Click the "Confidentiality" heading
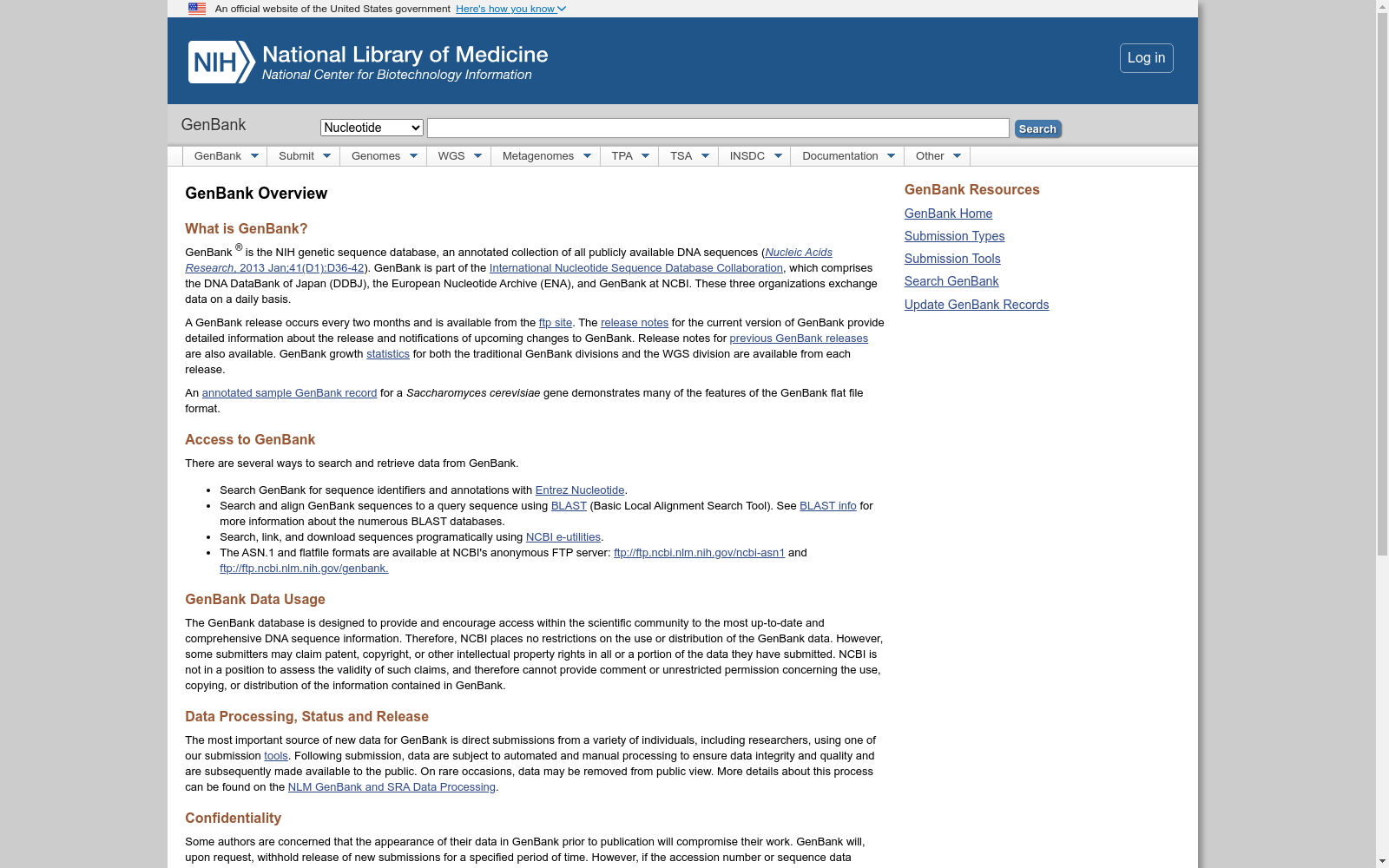Viewport: 1389px width, 868px height. click(234, 819)
